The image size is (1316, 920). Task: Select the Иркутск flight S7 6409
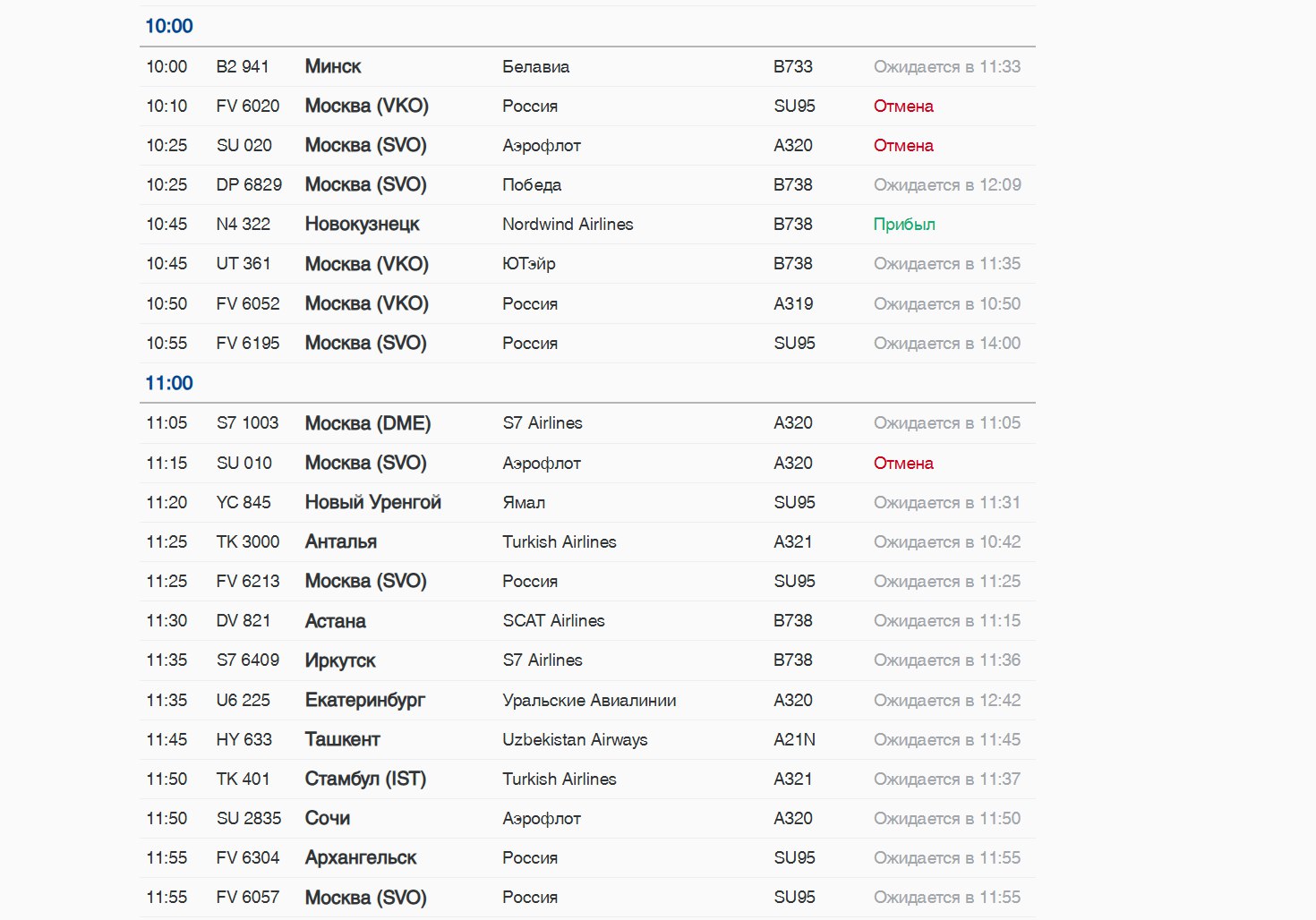tap(587, 660)
